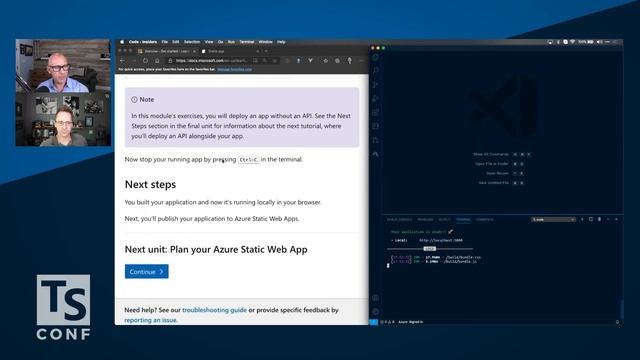Open the Help menu

[281, 42]
